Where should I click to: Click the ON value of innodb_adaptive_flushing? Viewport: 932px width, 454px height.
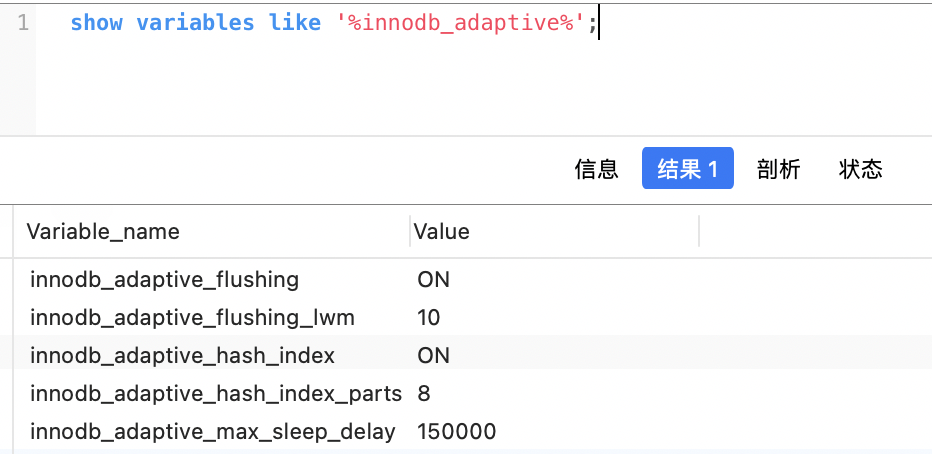click(x=433, y=279)
